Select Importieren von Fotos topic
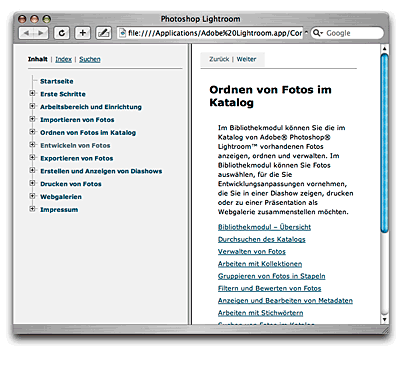The width and height of the screenshot is (400, 370). coord(77,120)
